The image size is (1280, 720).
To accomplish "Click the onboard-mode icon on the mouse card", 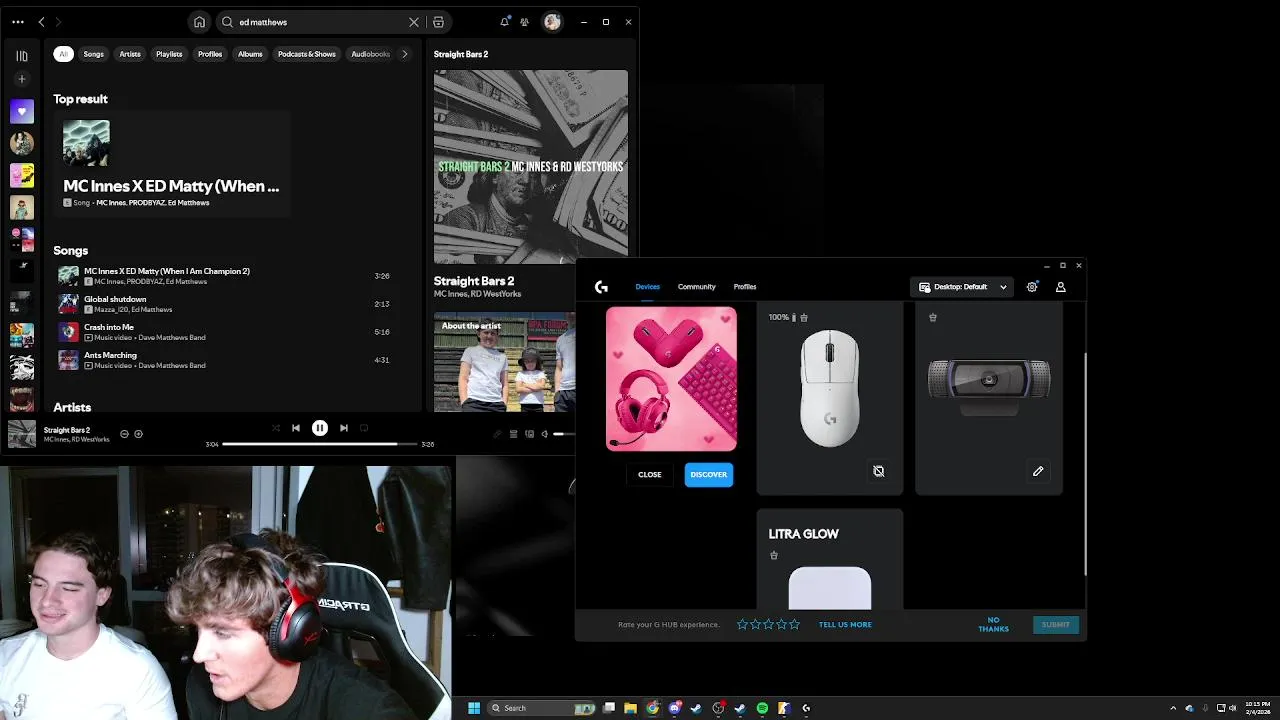I will tap(879, 471).
